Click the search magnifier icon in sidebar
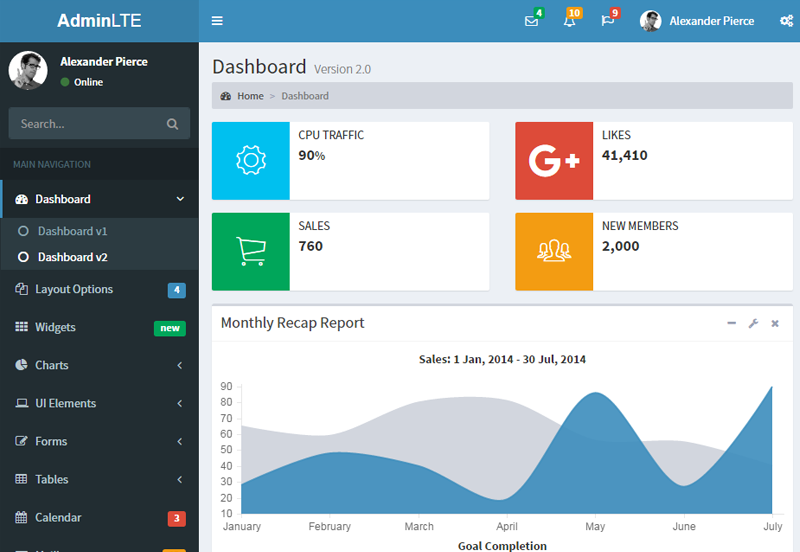Image resolution: width=800 pixels, height=552 pixels. point(172,124)
